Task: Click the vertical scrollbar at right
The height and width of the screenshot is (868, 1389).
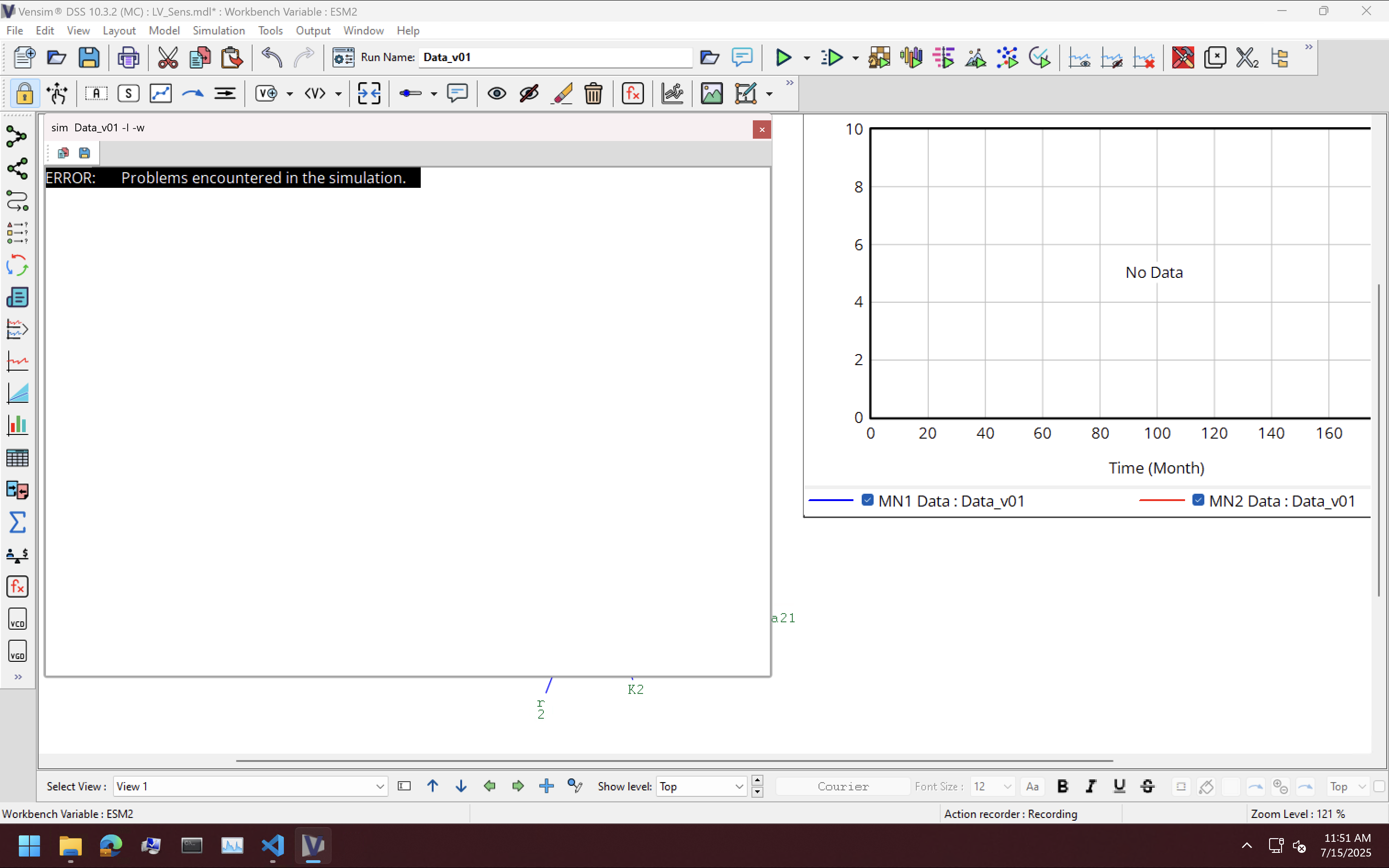Action: [1379, 440]
